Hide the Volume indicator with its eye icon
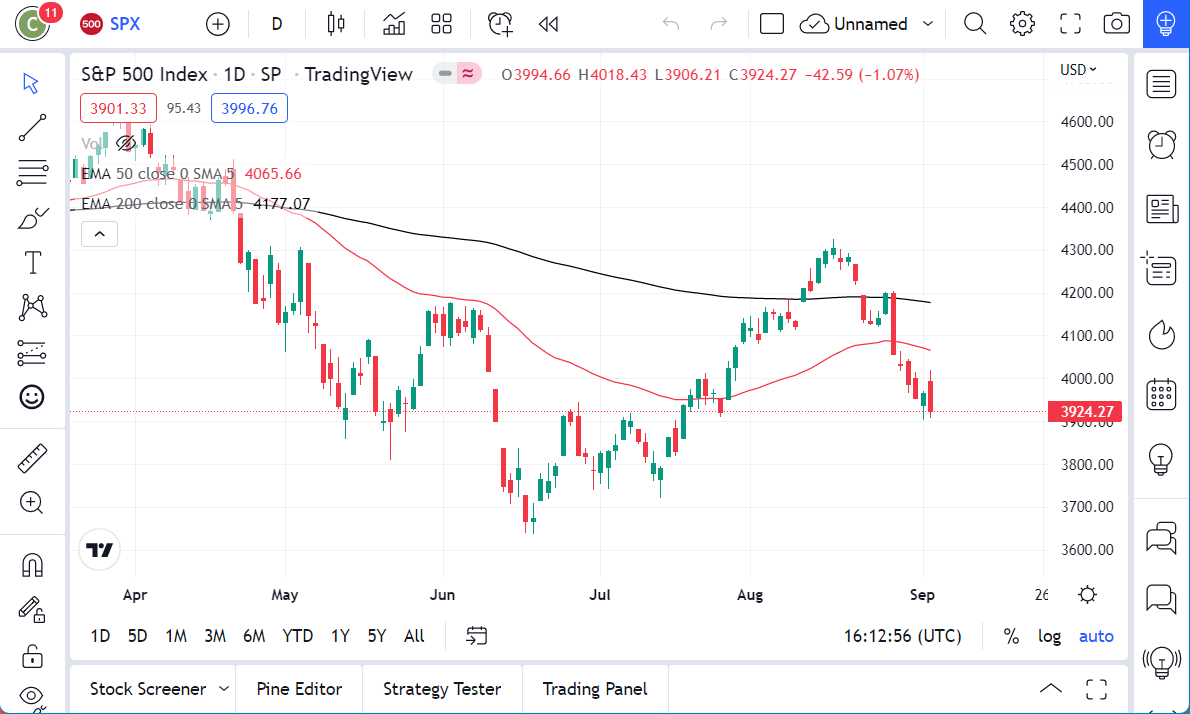 click(x=126, y=143)
